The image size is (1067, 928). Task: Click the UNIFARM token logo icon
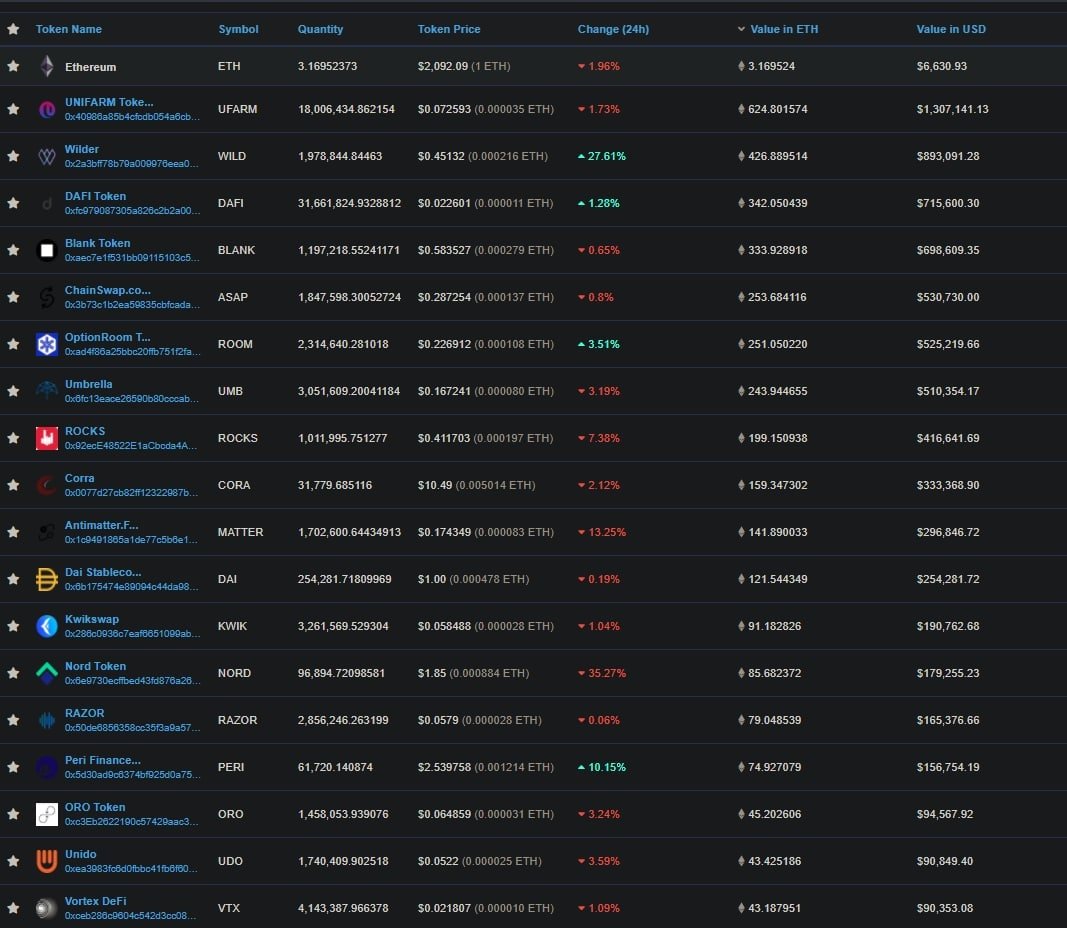(46, 109)
